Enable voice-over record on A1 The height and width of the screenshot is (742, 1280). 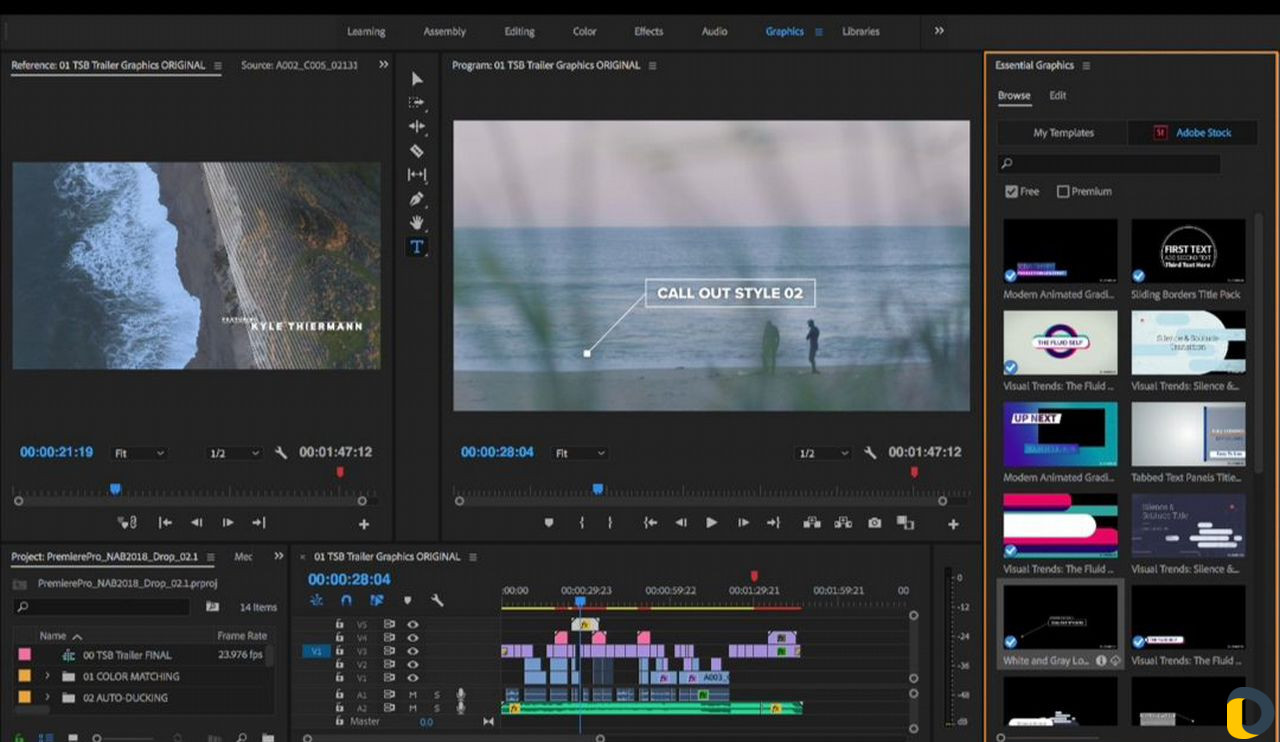click(x=461, y=694)
